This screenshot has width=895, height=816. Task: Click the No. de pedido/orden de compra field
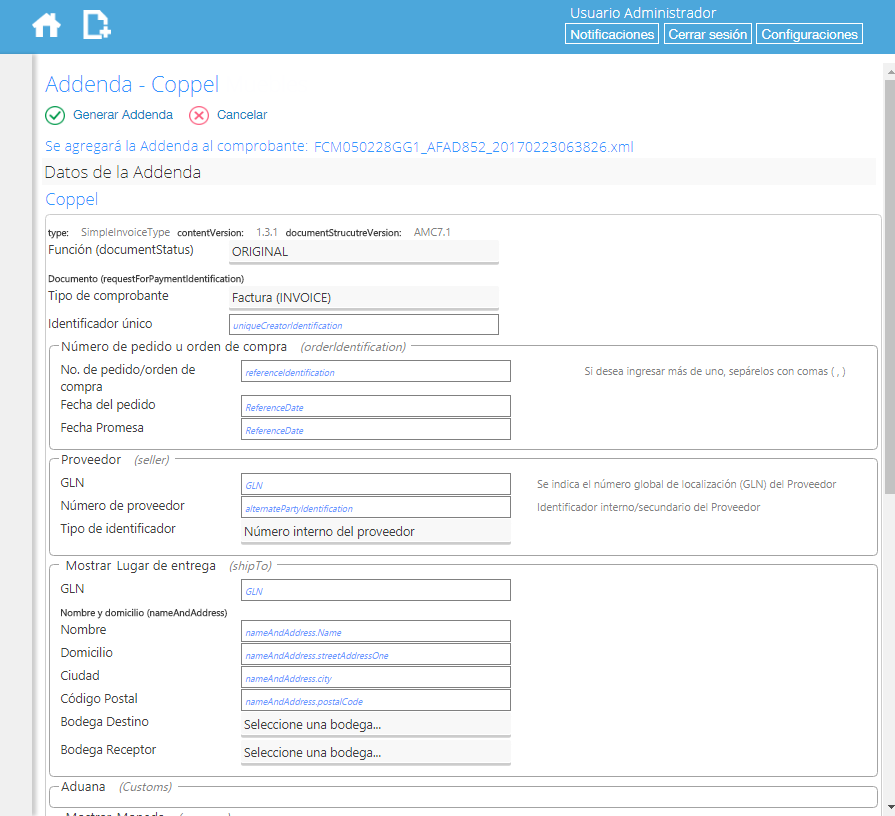pyautogui.click(x=376, y=371)
